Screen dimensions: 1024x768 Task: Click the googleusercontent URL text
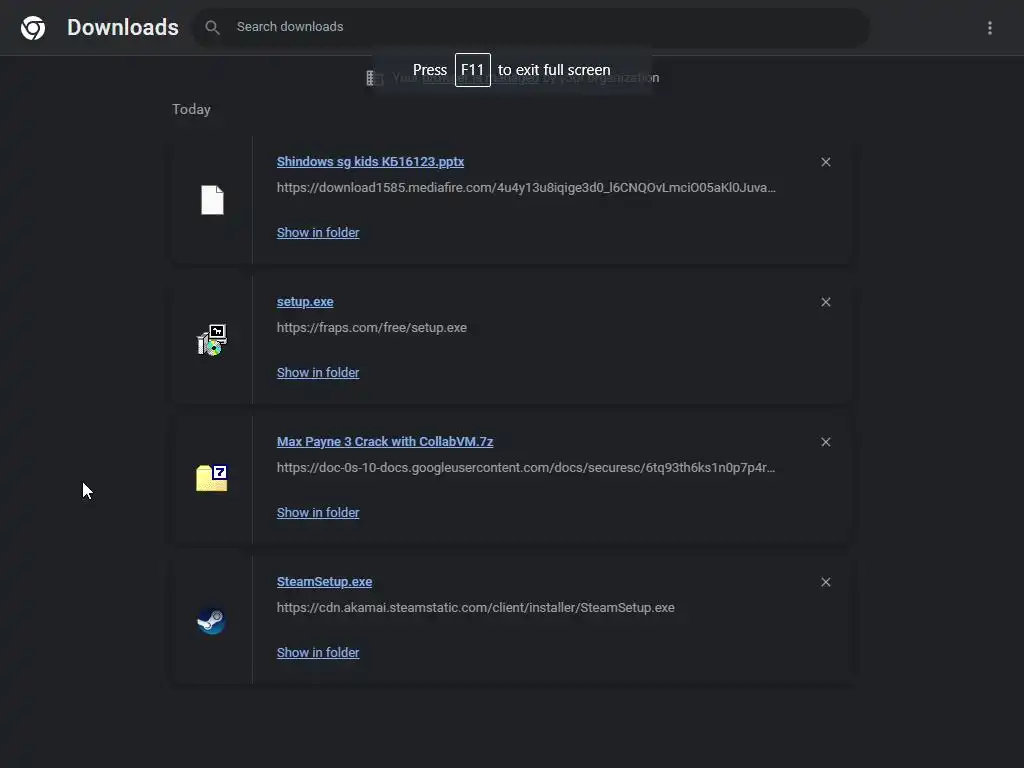[x=526, y=468]
